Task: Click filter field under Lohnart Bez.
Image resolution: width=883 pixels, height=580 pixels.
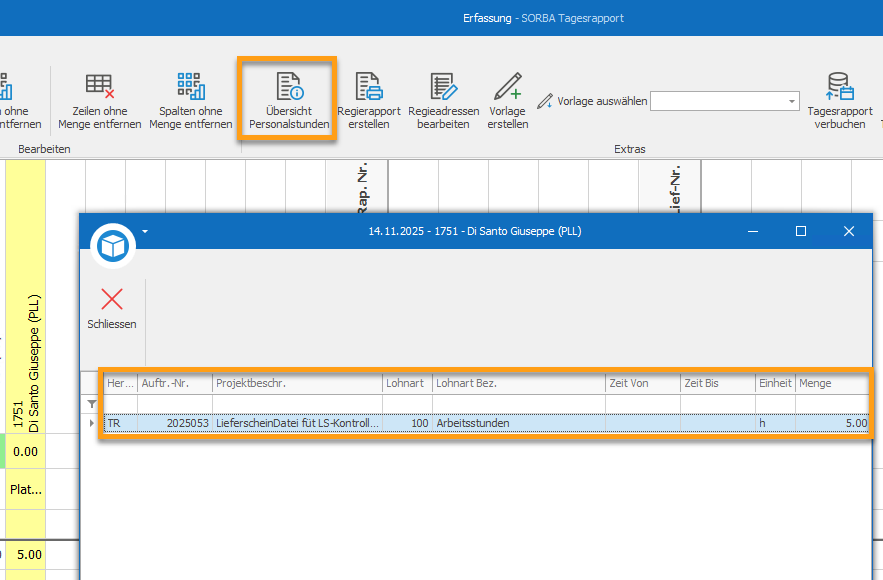Action: [519, 404]
